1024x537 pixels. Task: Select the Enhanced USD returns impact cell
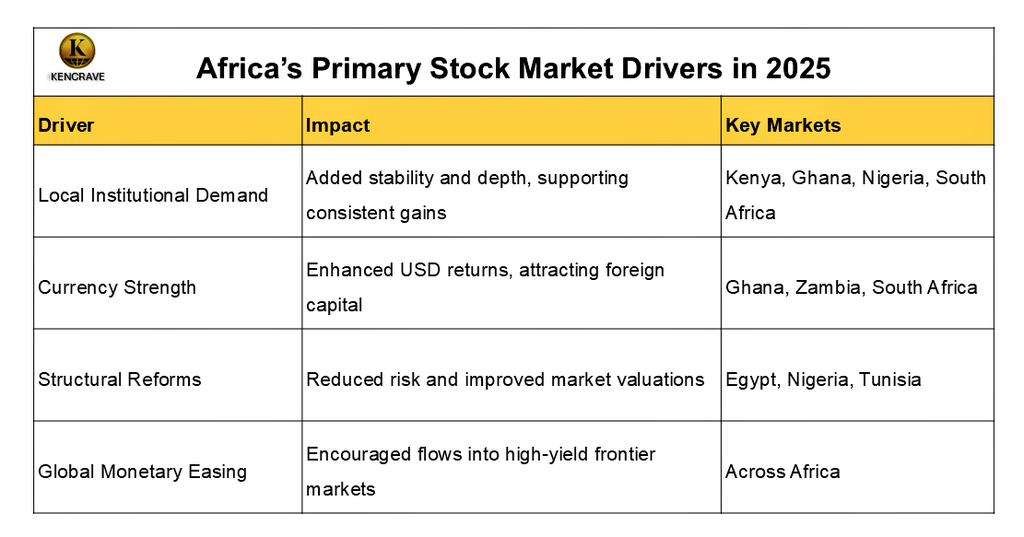click(485, 287)
